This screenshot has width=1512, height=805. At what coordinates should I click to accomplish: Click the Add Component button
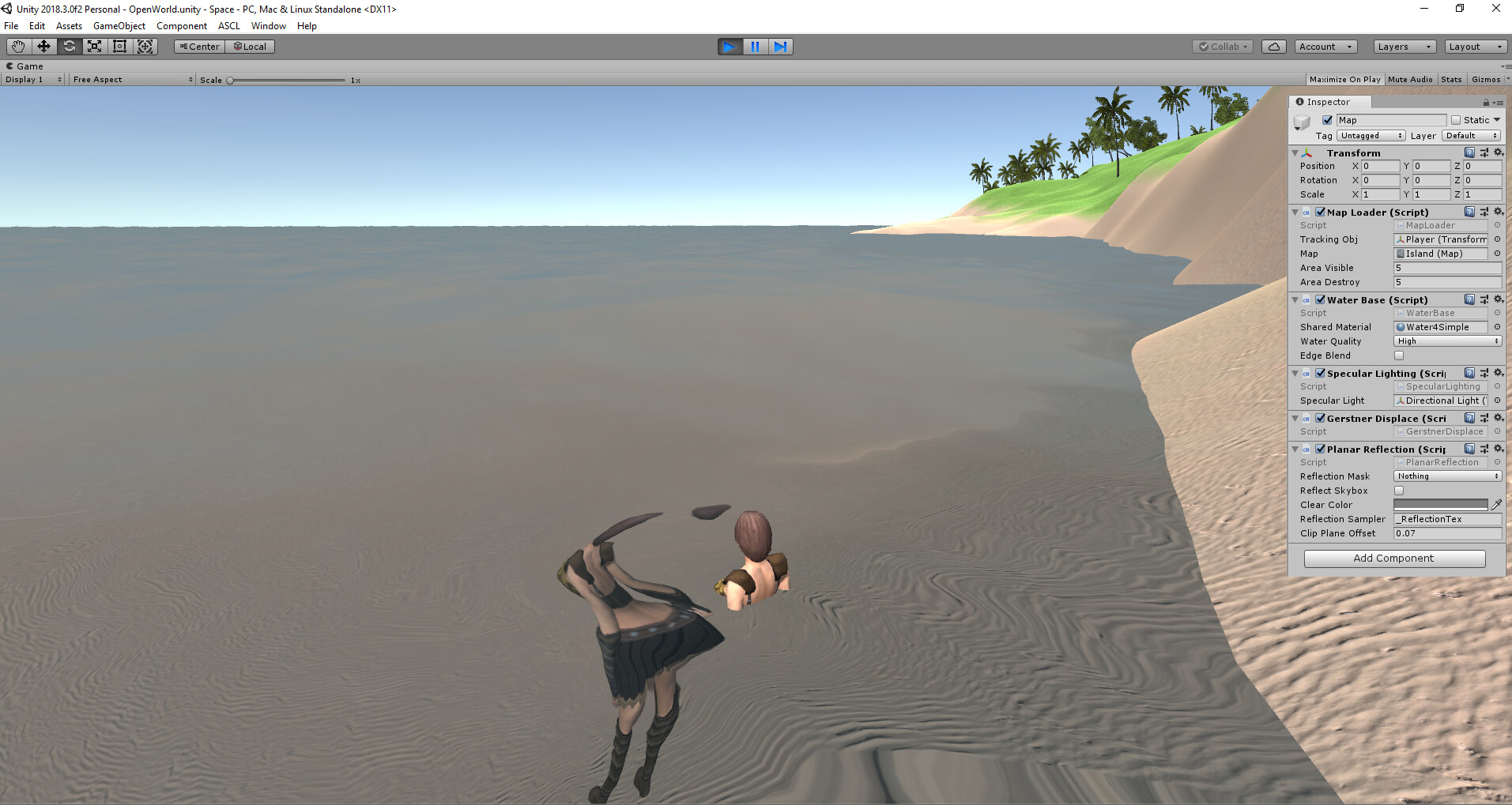(1393, 558)
